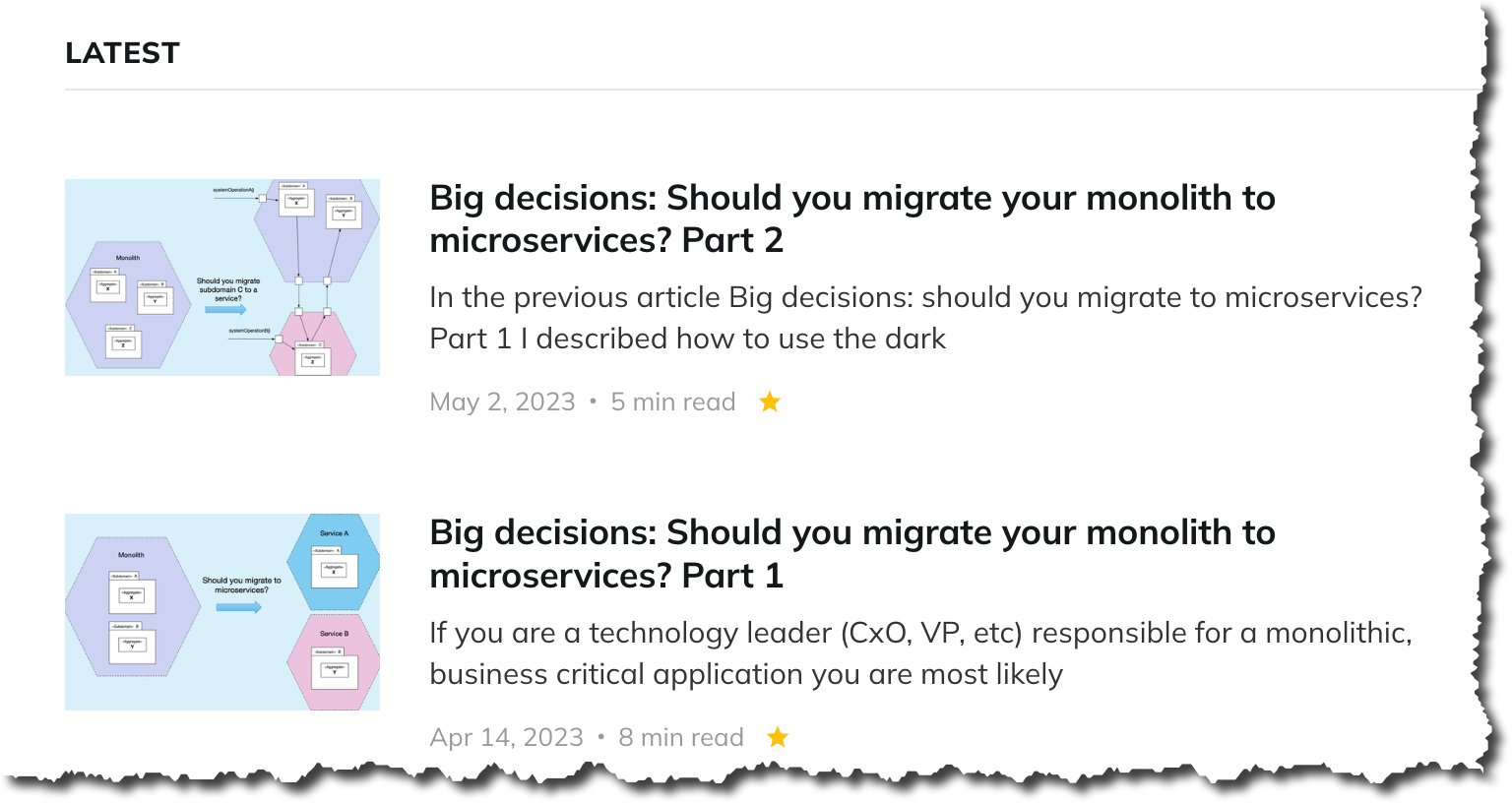Click the '8 min read' label

click(681, 737)
